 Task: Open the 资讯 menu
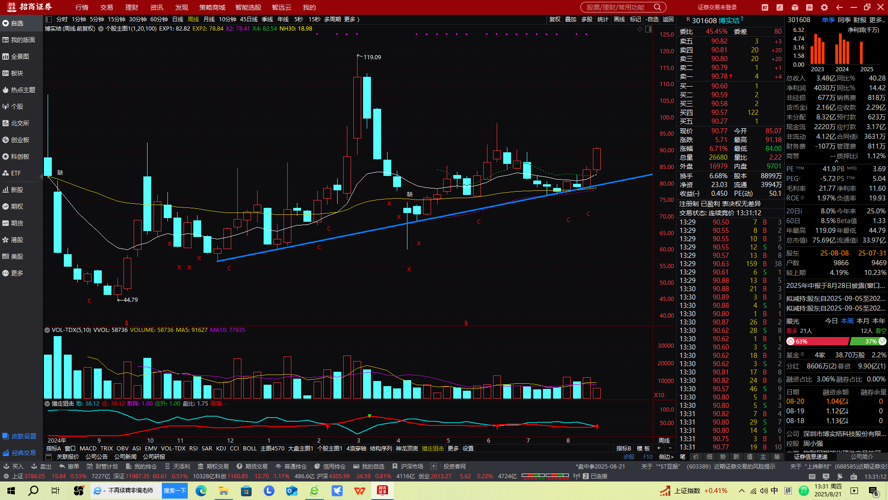click(x=156, y=7)
